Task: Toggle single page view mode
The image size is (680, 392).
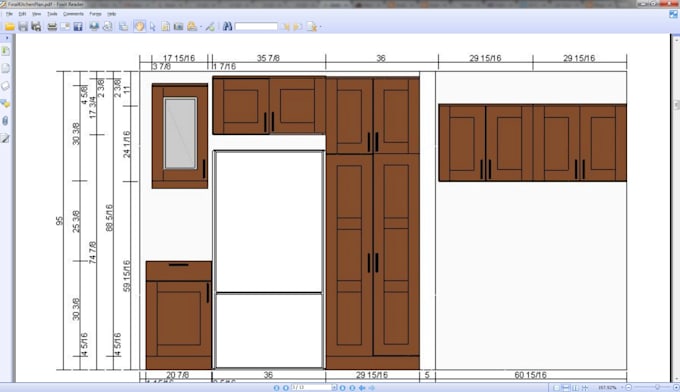Action: [556, 388]
